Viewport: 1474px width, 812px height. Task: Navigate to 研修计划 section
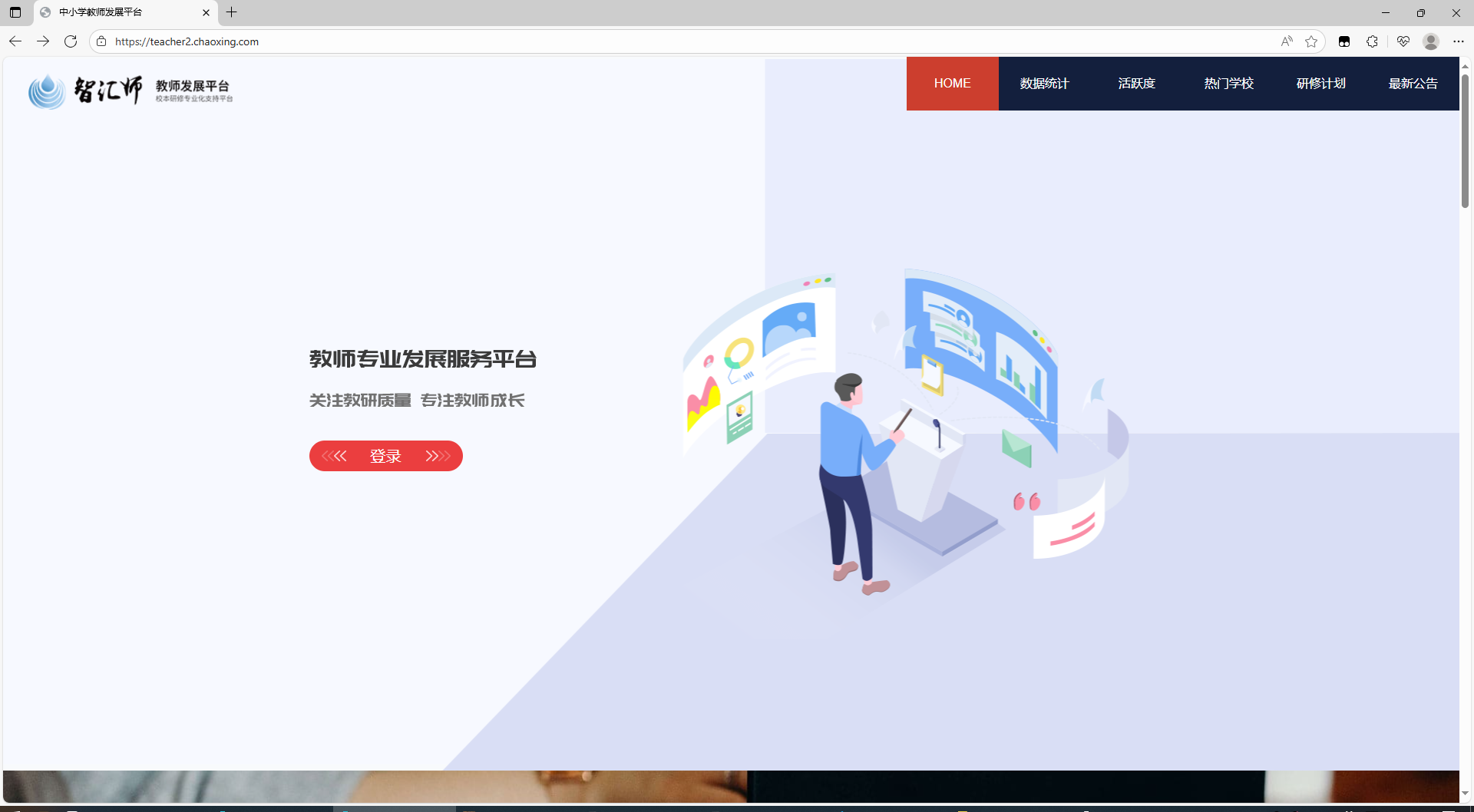(x=1320, y=84)
